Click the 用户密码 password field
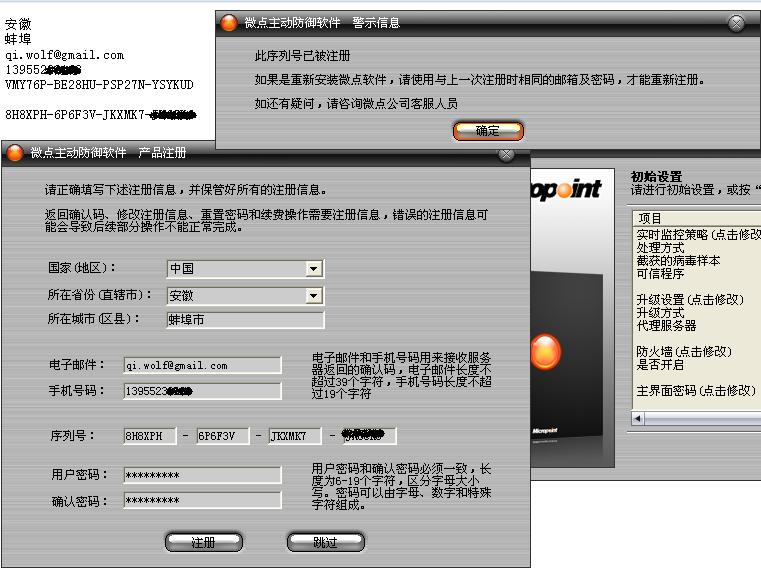Viewport: 761px width, 568px height. 202,475
